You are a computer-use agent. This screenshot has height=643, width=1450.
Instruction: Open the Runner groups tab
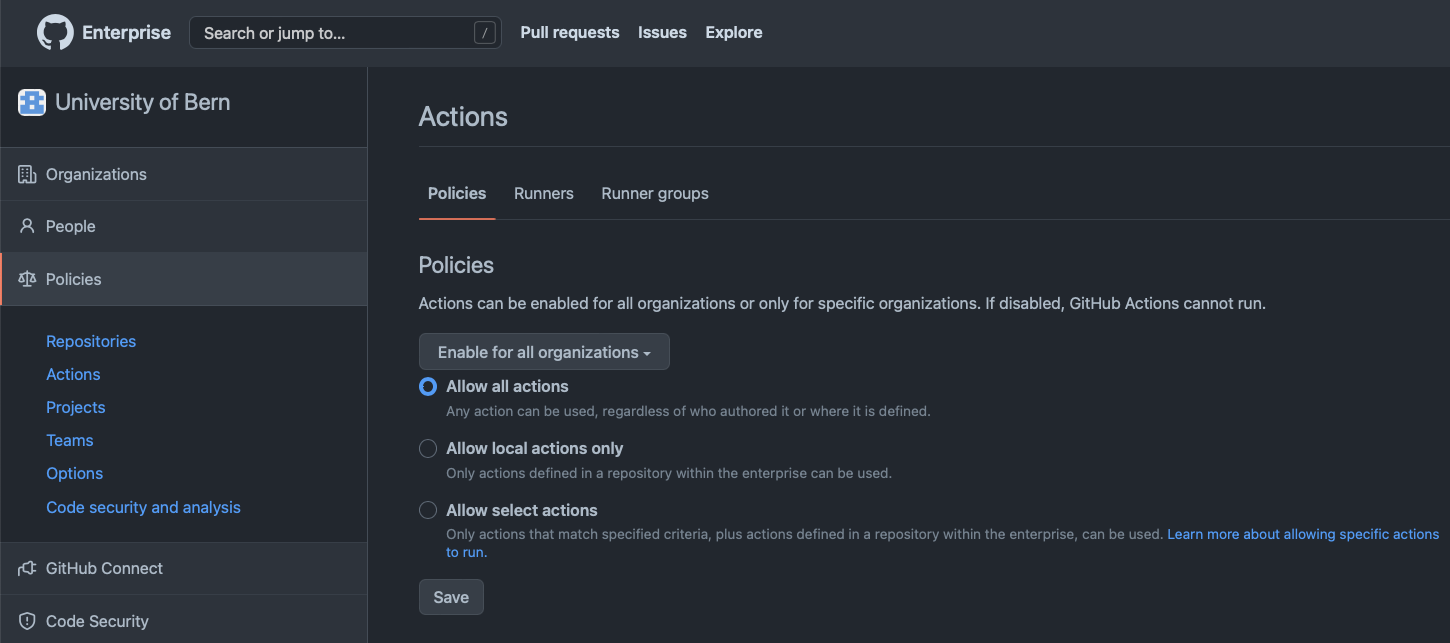click(655, 193)
